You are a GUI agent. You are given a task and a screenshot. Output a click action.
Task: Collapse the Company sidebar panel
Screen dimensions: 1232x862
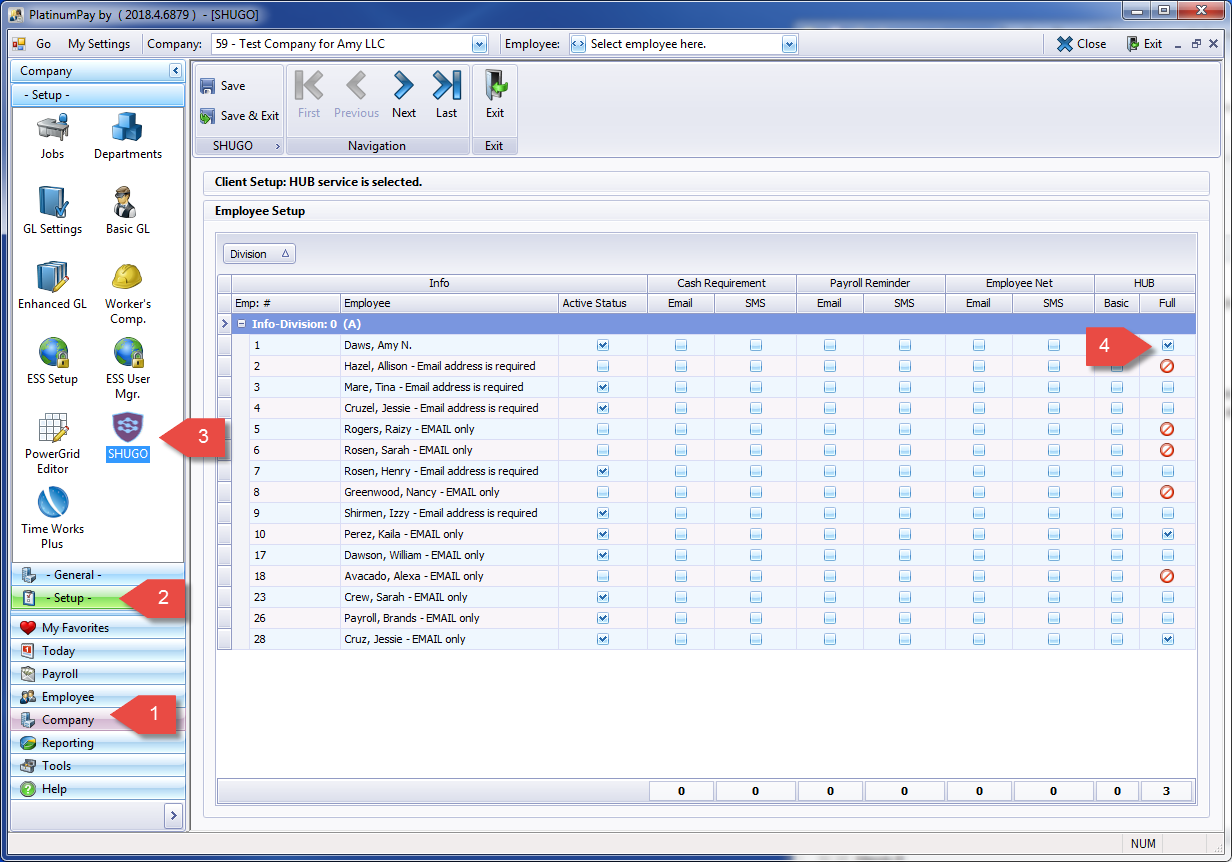click(x=176, y=71)
